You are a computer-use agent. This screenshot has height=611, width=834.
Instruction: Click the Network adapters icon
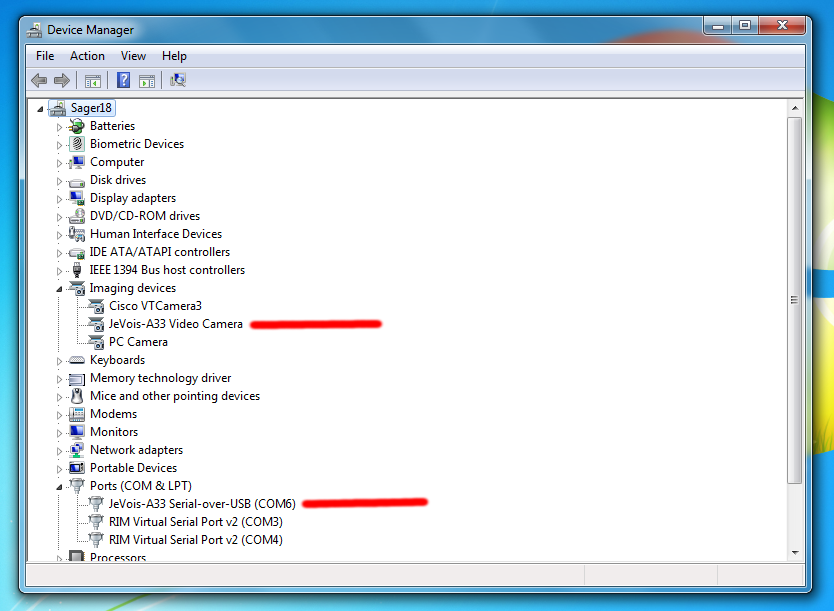coord(77,450)
